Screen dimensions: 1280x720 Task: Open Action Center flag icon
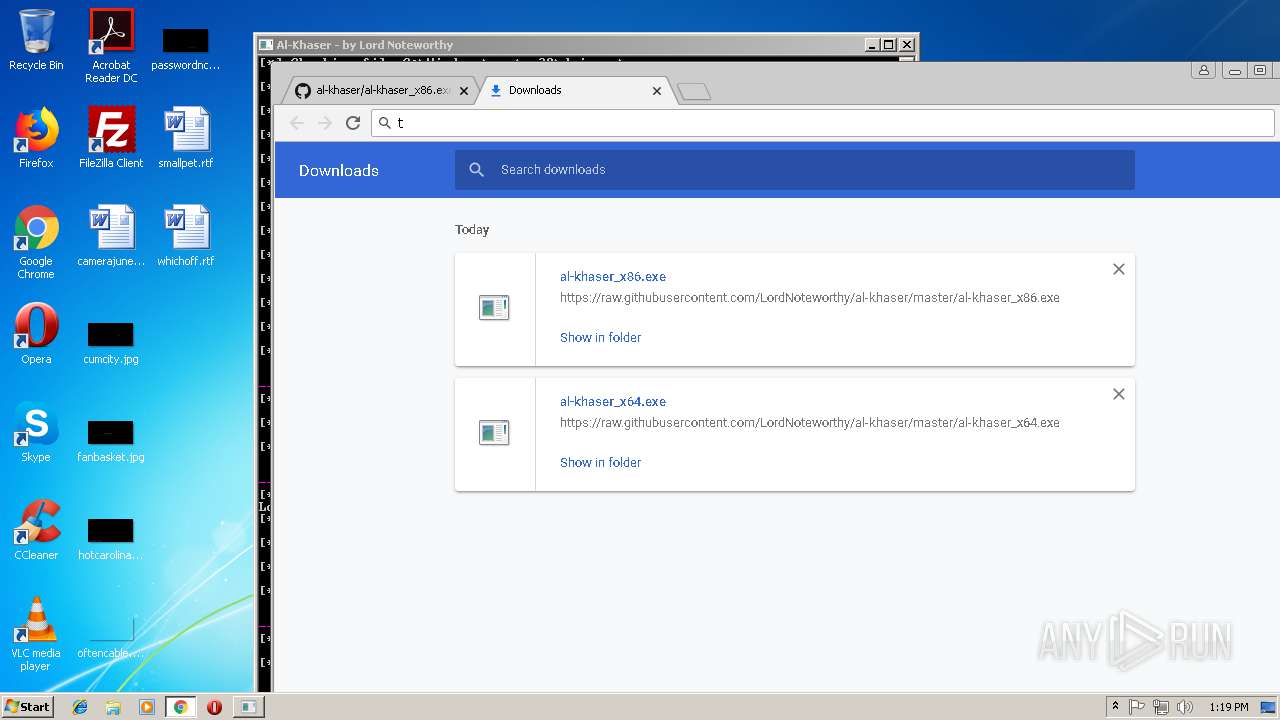pos(1137,707)
